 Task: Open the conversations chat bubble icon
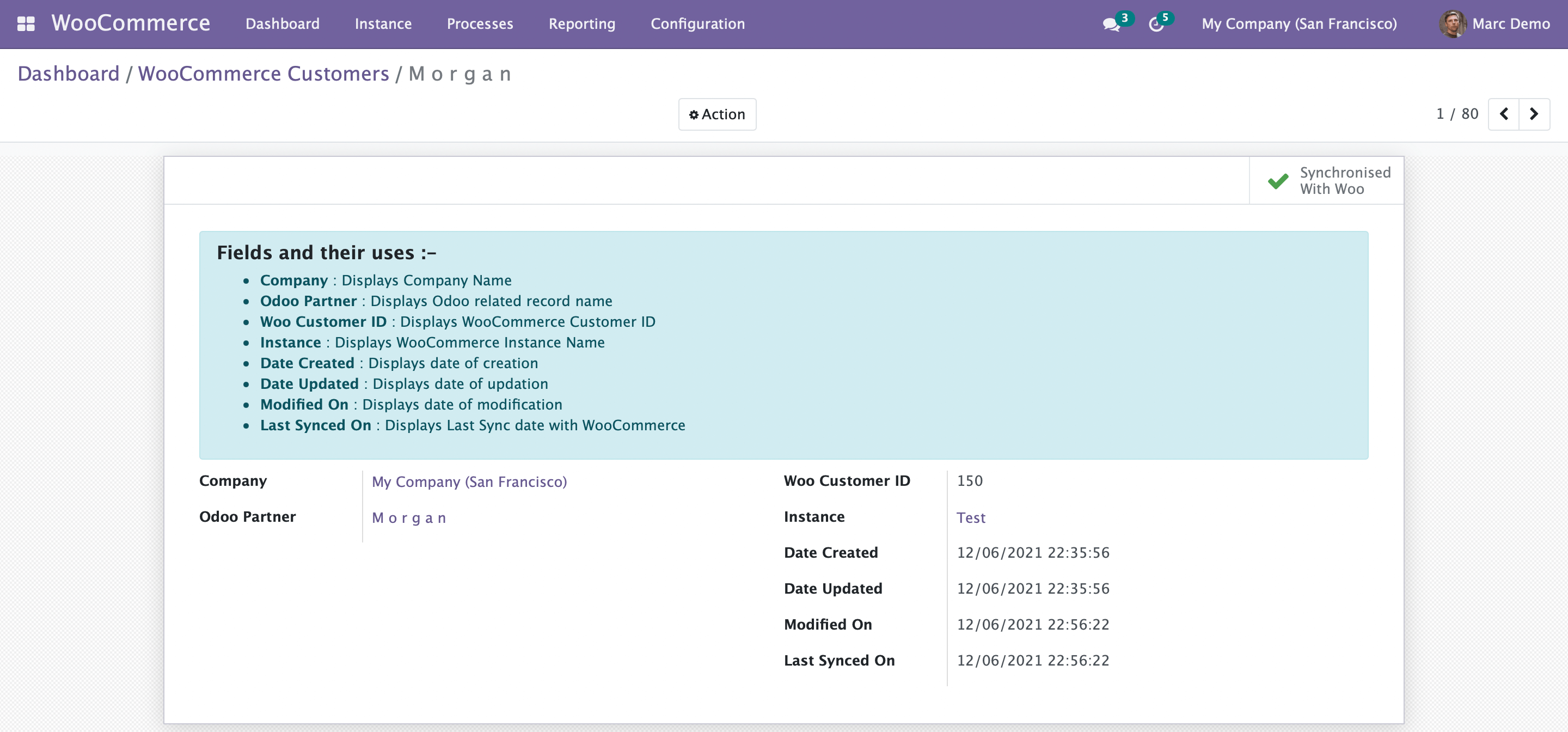point(1111,25)
